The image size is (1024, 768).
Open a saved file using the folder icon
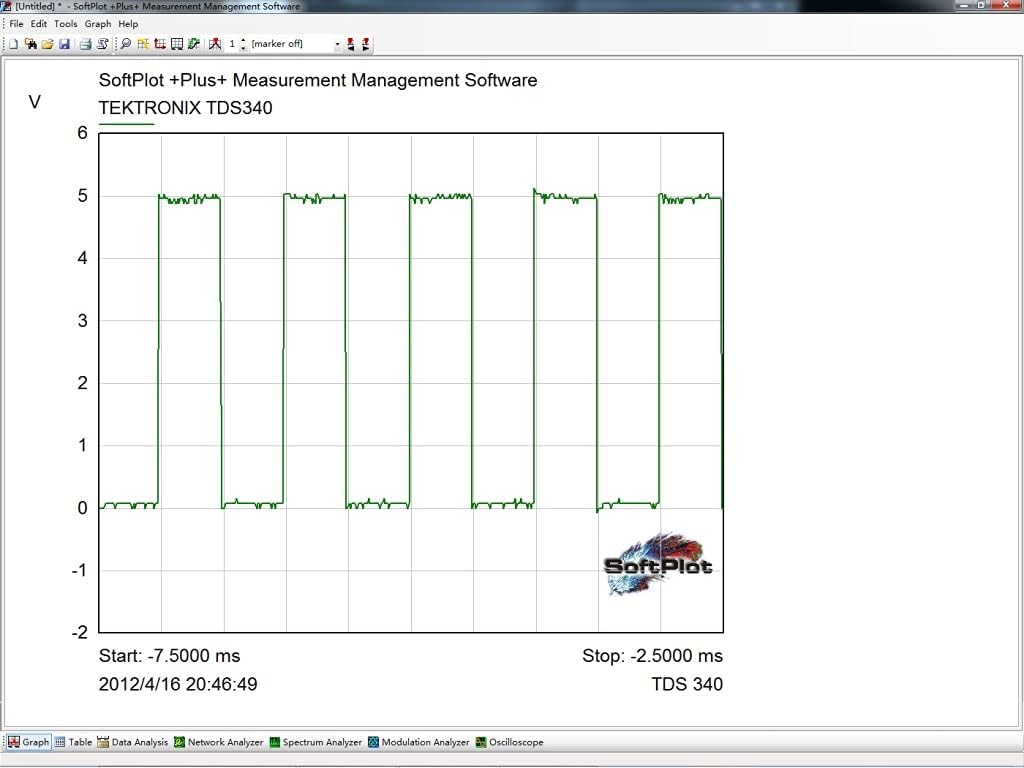click(x=47, y=44)
